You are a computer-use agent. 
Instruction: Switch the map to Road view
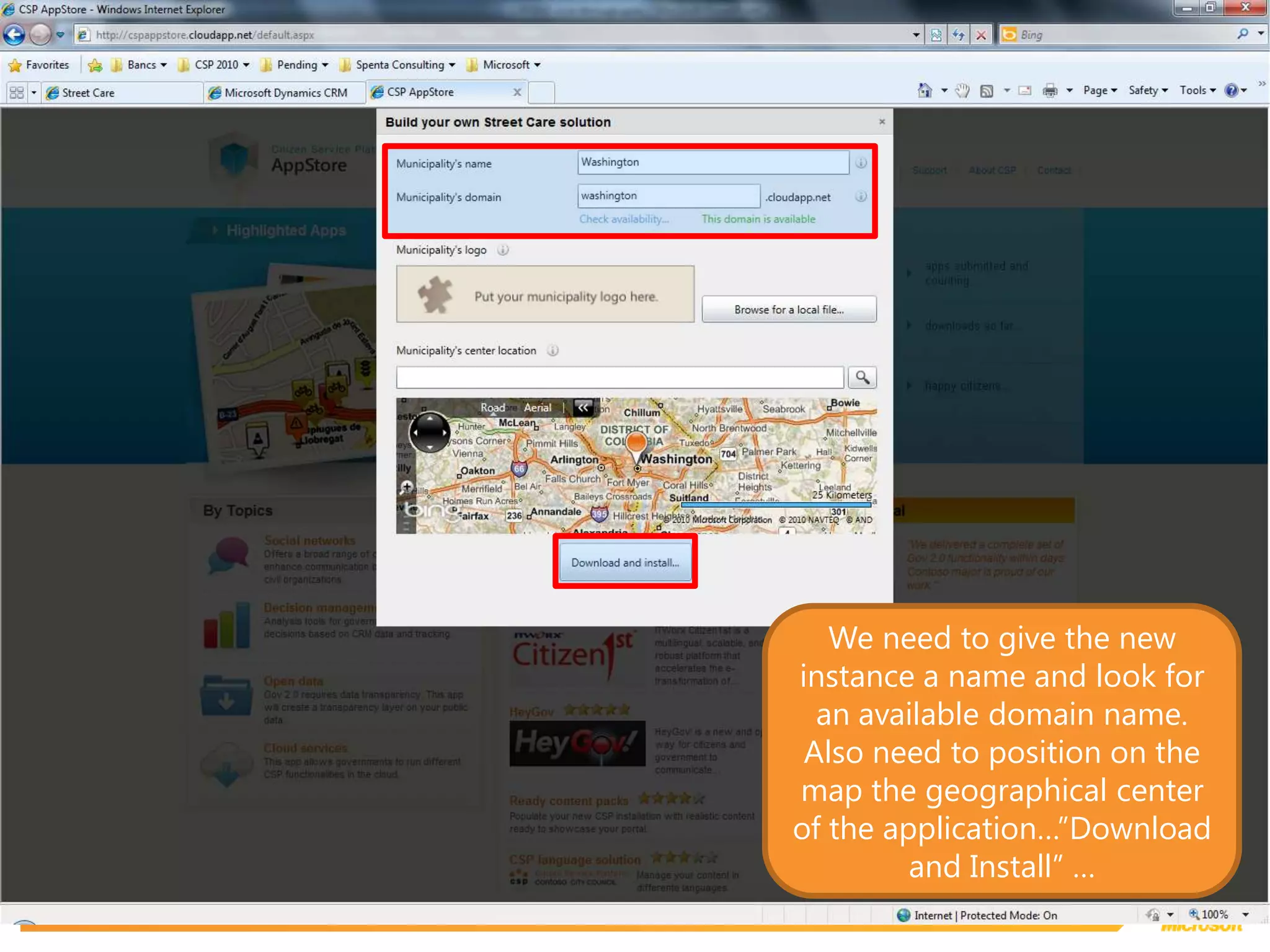(492, 408)
